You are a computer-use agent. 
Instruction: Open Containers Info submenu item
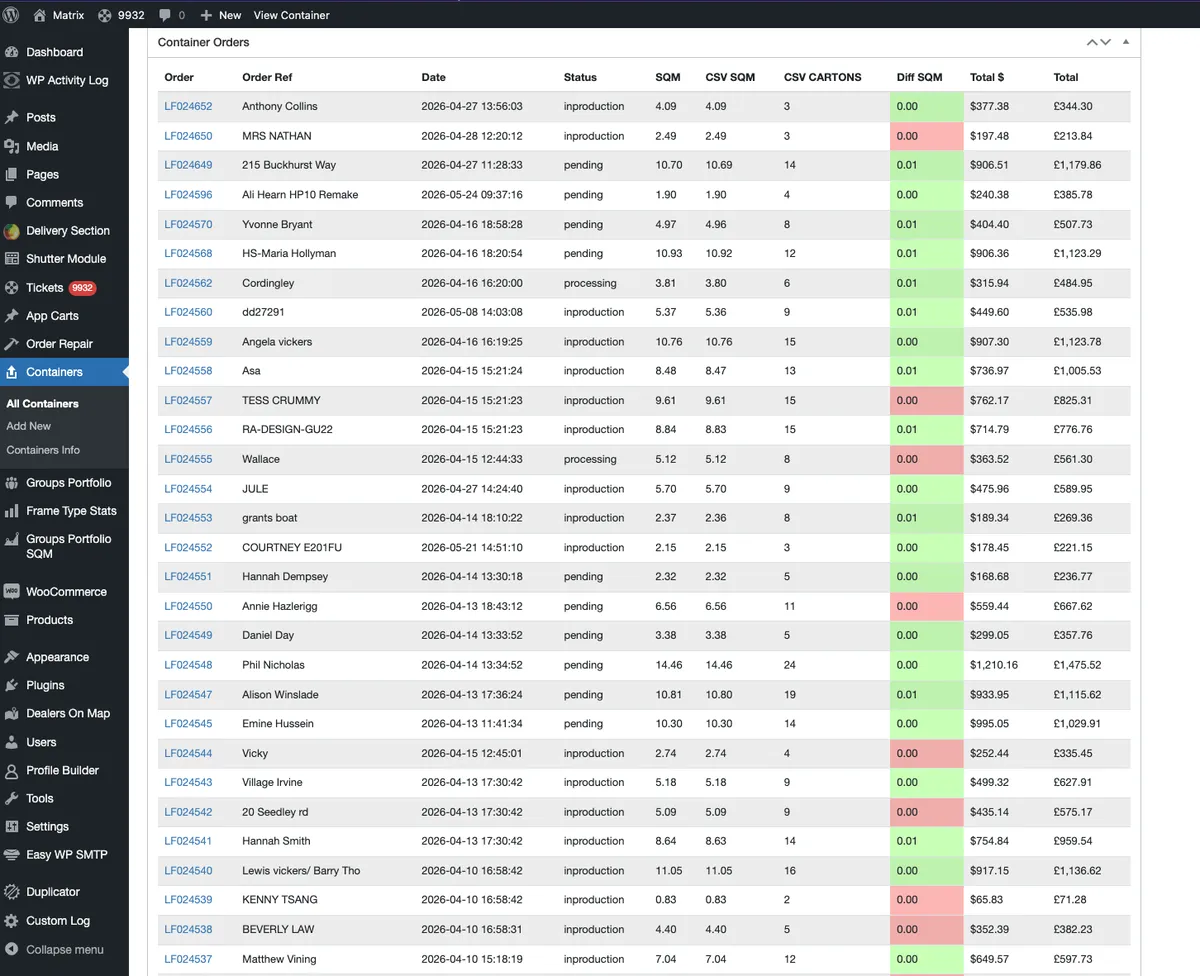(x=43, y=450)
